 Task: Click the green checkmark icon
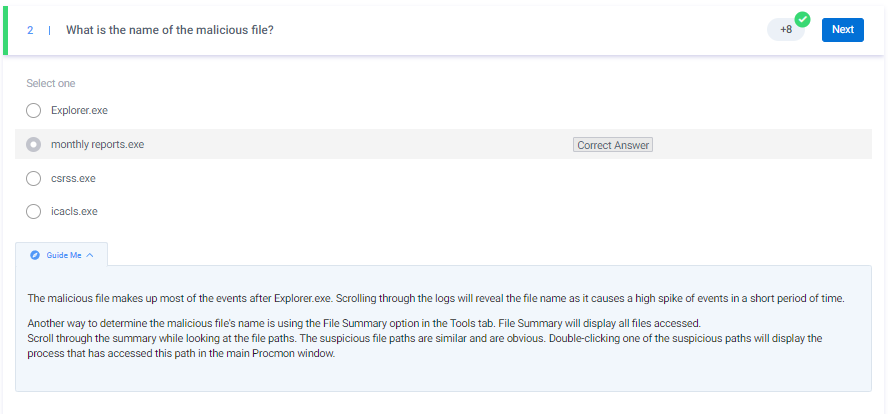tap(802, 19)
